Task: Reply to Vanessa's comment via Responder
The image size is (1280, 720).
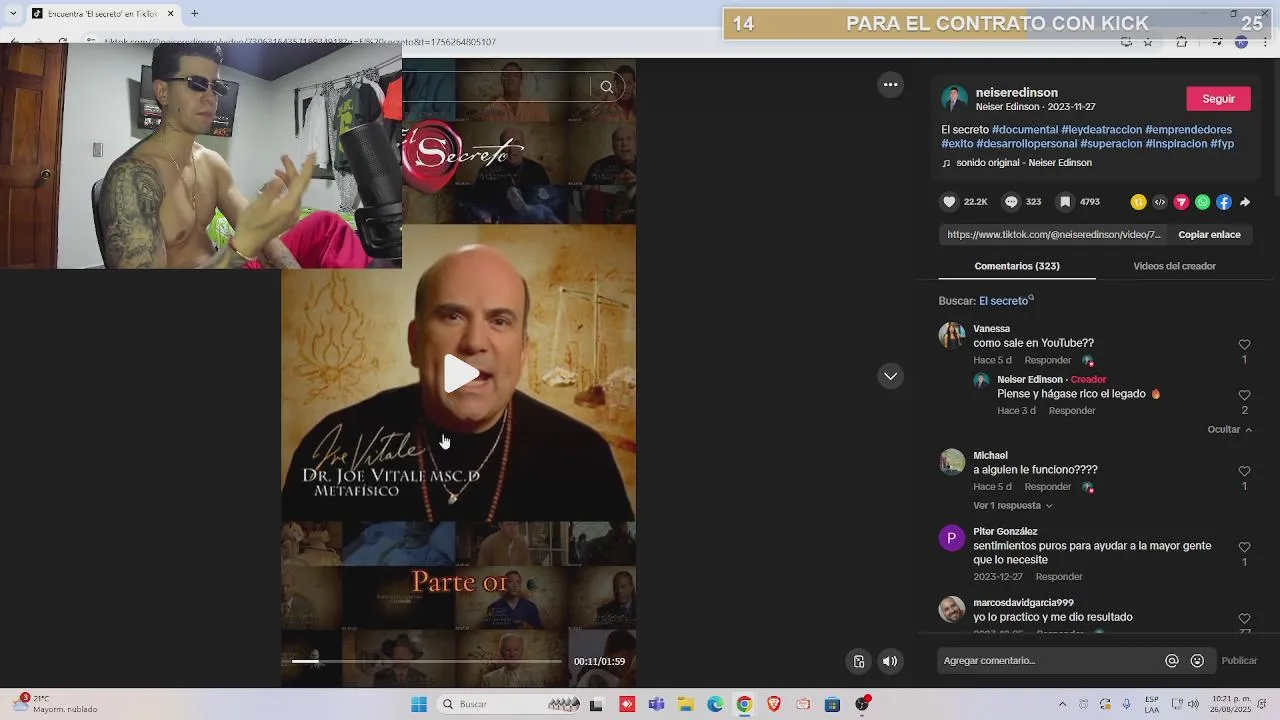Action: [1048, 360]
